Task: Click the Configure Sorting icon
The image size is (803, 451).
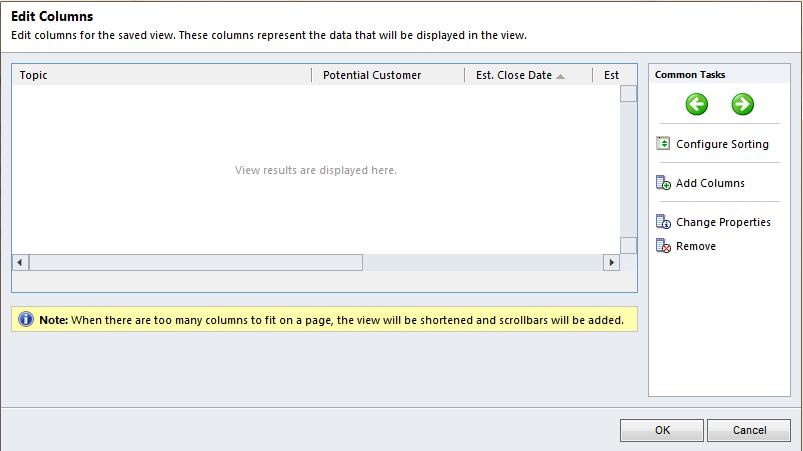Action: click(x=663, y=144)
